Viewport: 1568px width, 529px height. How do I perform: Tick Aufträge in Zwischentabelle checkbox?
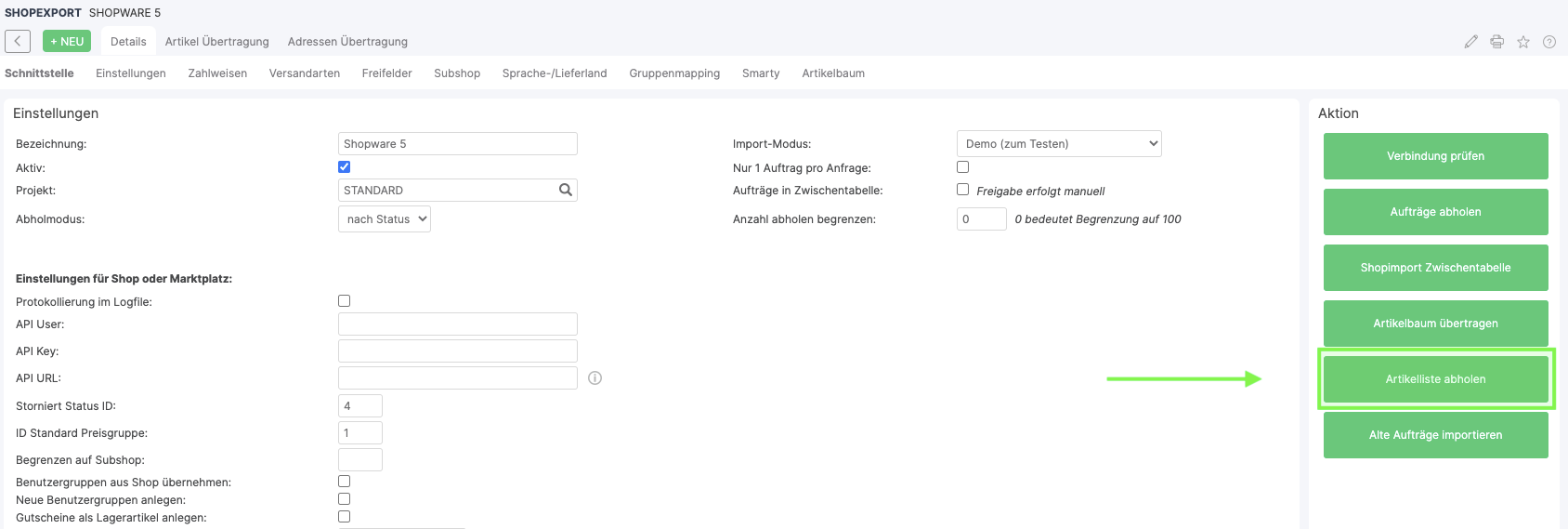963,190
